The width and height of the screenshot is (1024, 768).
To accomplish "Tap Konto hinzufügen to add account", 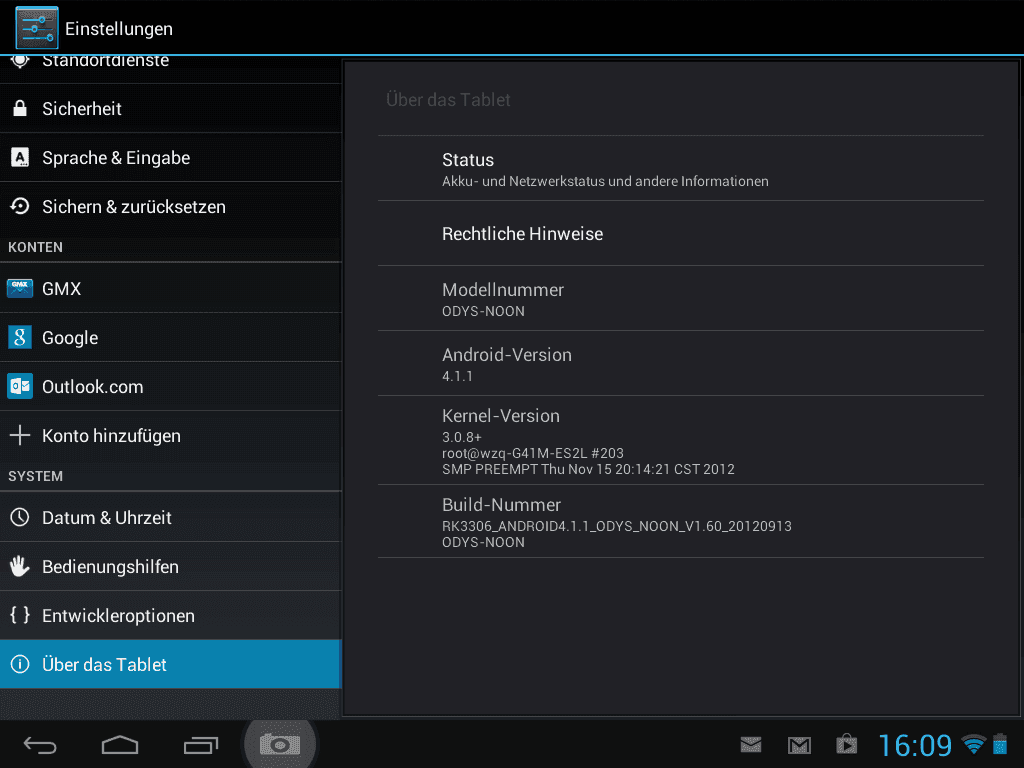I will click(170, 435).
